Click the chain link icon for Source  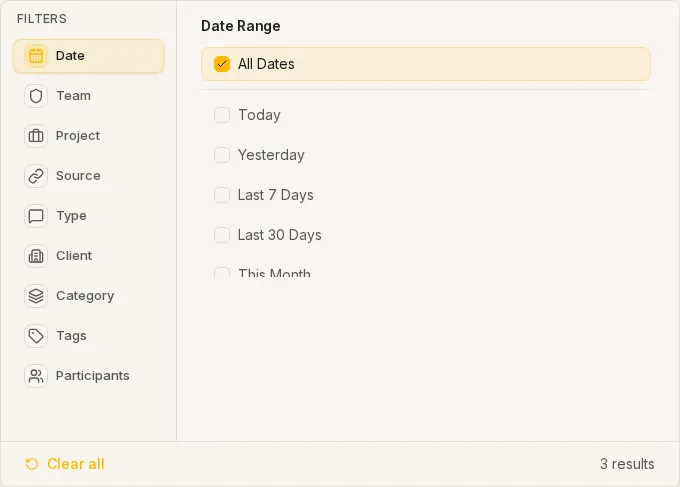click(36, 176)
